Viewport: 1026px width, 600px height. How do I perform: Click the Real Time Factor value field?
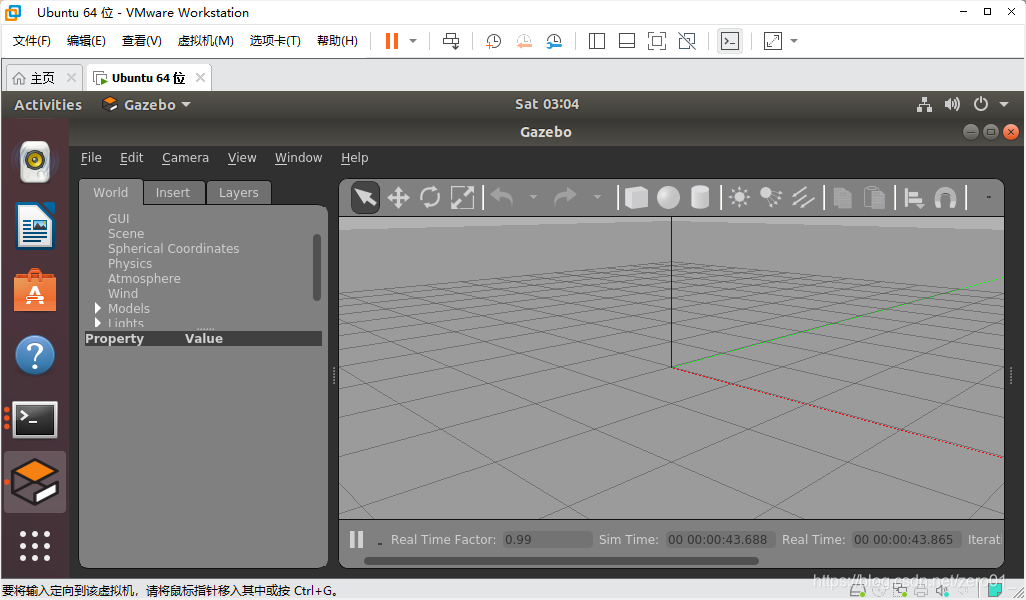[548, 540]
